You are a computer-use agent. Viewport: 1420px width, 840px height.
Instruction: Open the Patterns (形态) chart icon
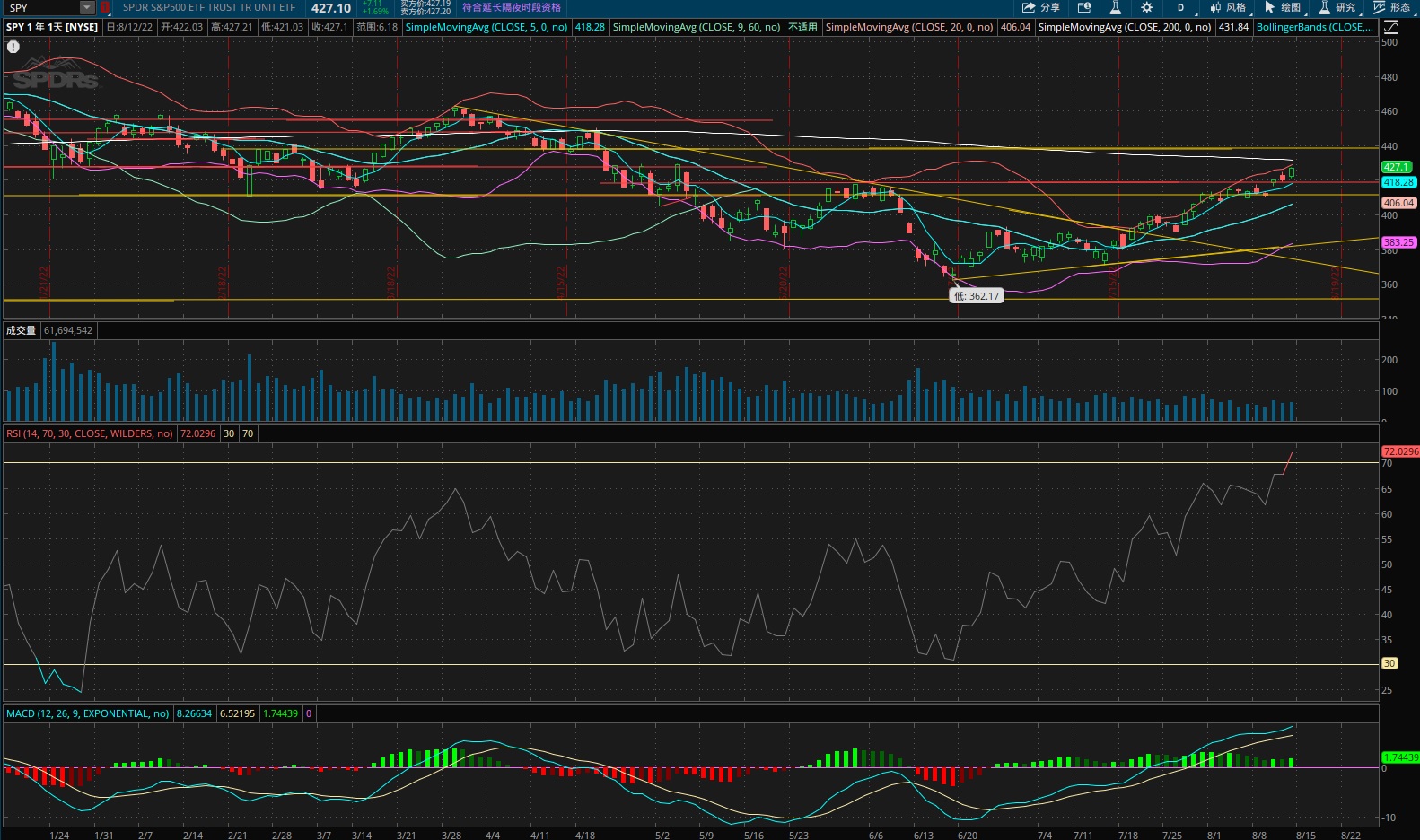click(1391, 7)
